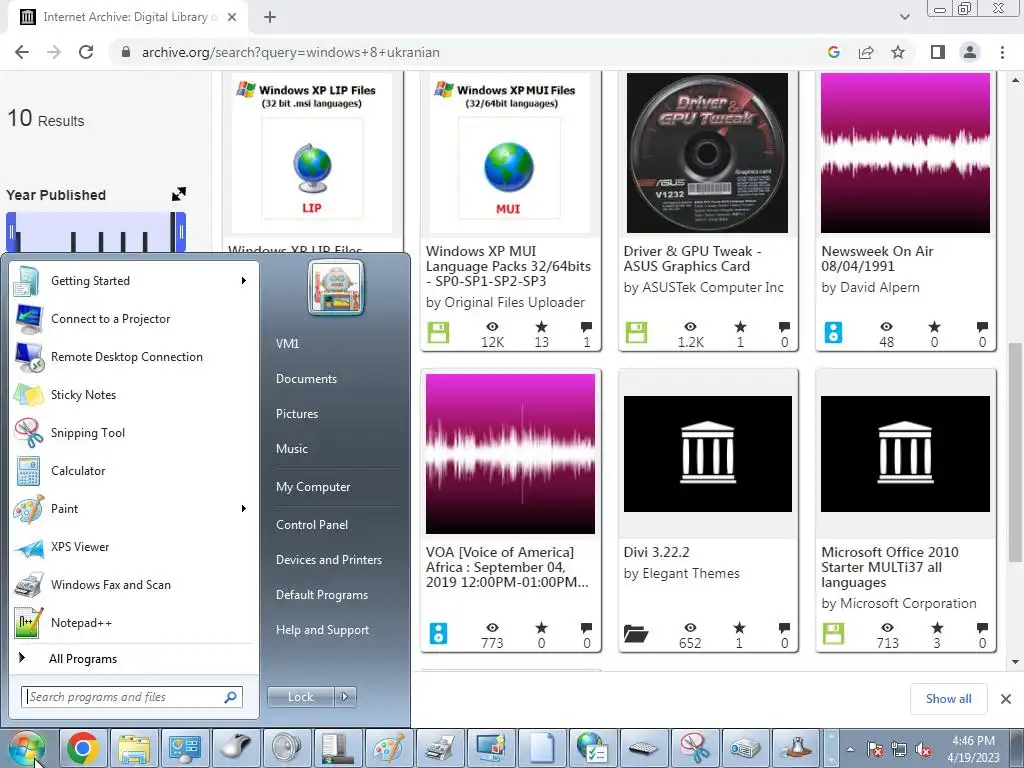Click the taskbar clock showing 4:46 PM
Image resolution: width=1024 pixels, height=768 pixels.
click(974, 749)
